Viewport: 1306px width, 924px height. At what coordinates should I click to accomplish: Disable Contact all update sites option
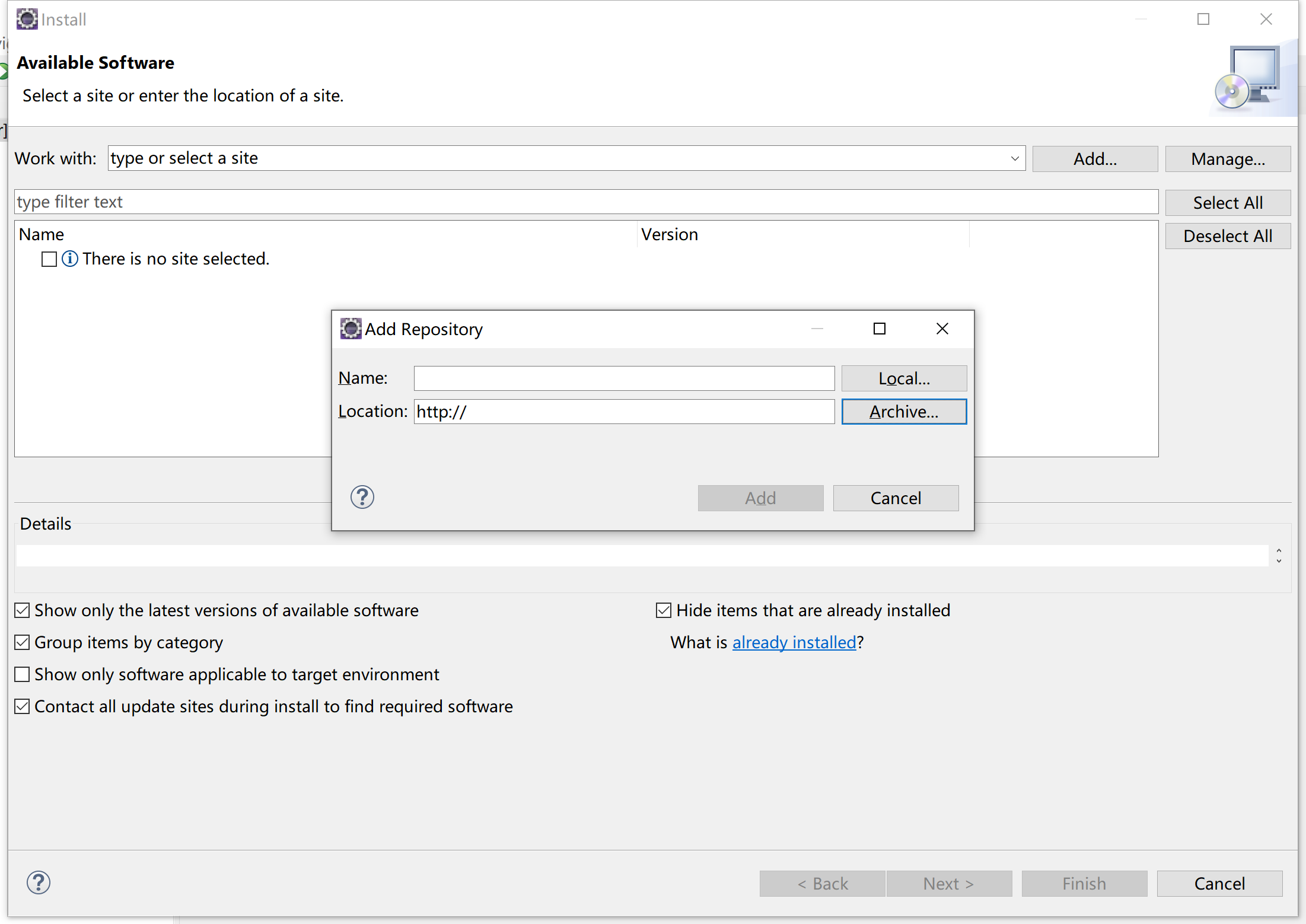click(x=23, y=706)
